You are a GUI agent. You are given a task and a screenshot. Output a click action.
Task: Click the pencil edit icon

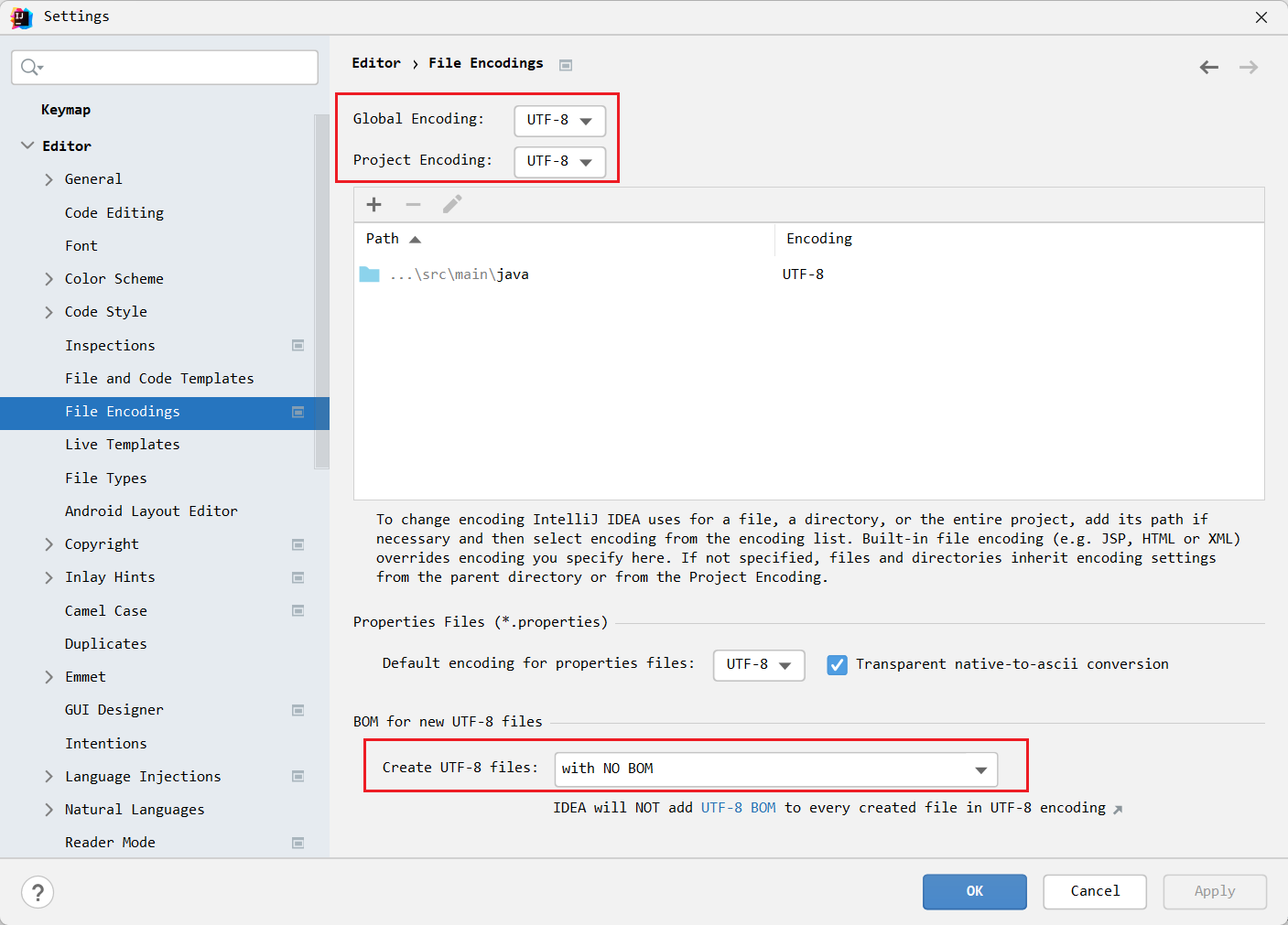(452, 204)
